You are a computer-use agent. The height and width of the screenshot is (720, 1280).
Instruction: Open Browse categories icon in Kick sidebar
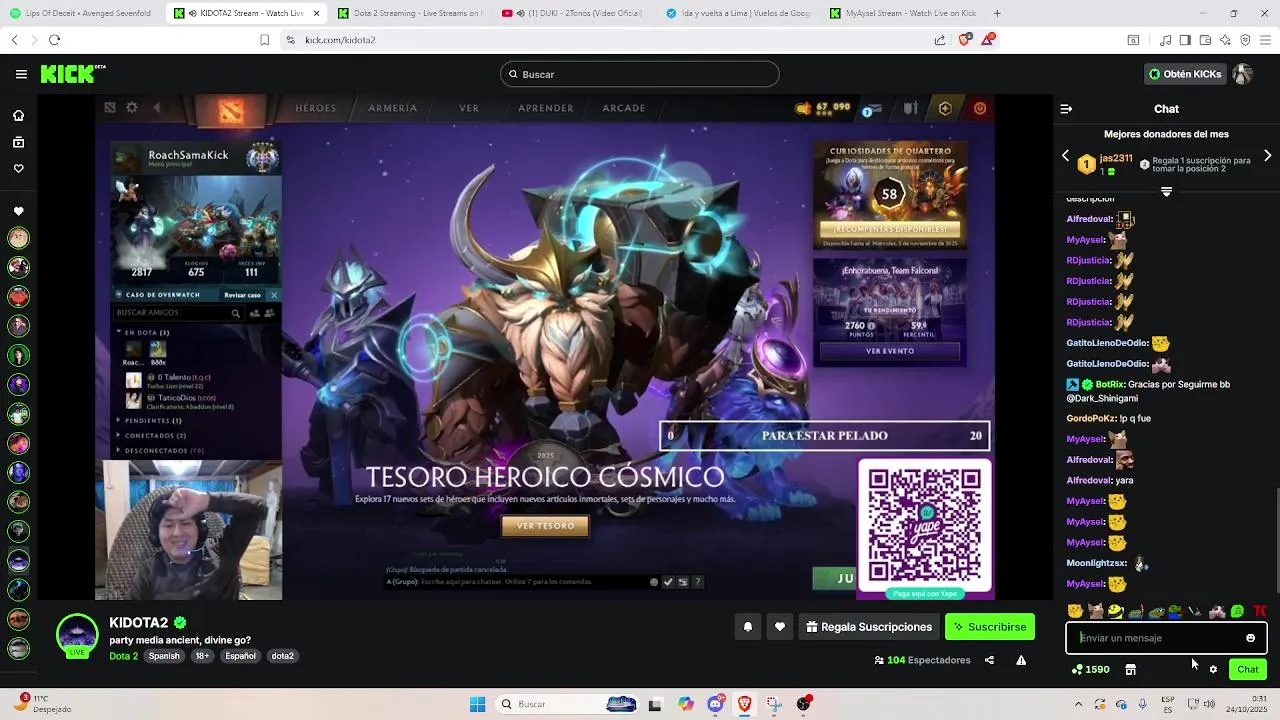(18, 142)
